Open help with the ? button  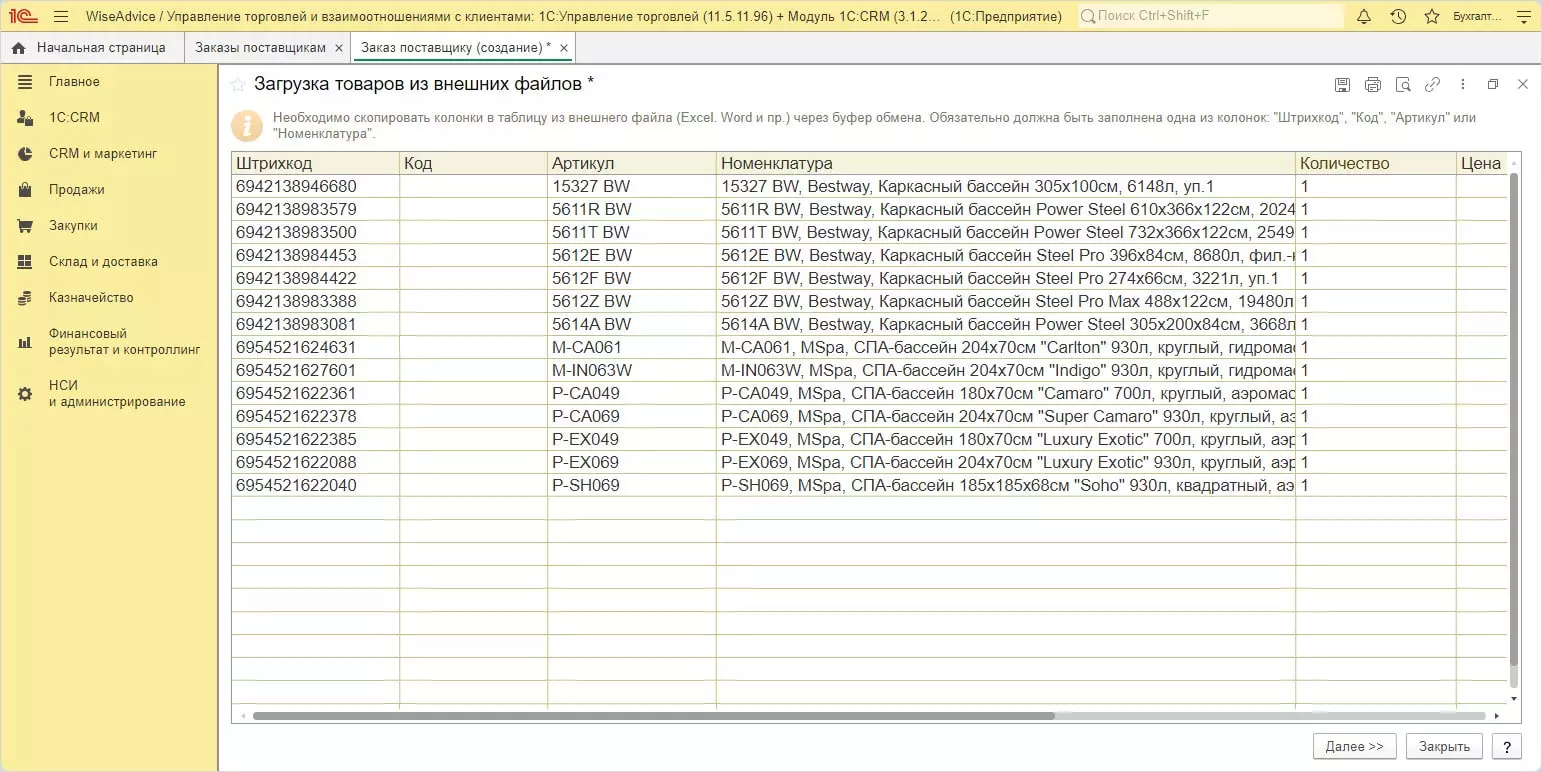1506,746
